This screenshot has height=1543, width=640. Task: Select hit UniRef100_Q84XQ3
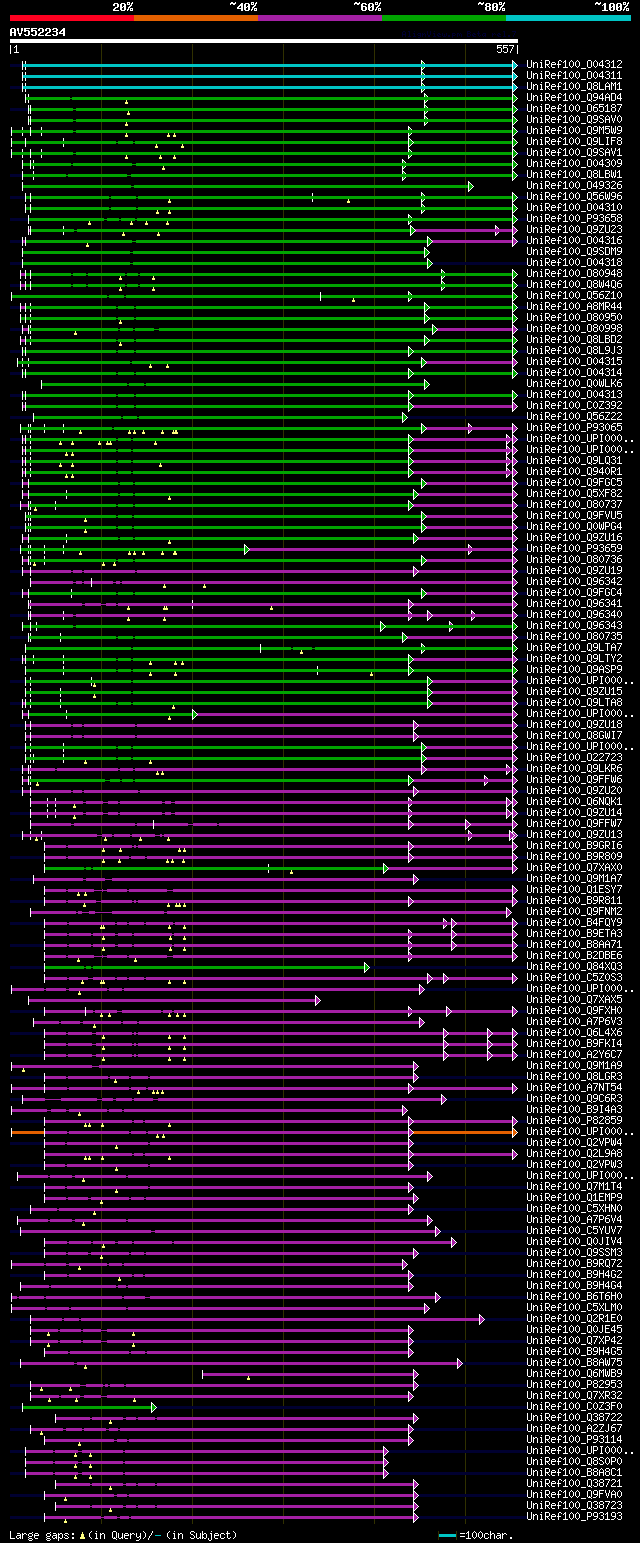coord(574,967)
